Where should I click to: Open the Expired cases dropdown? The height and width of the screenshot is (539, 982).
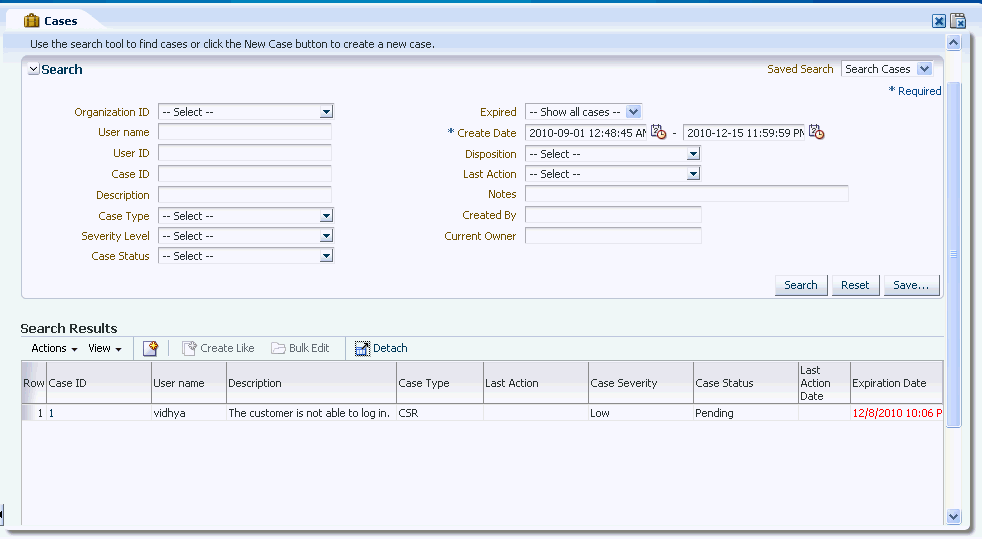pos(634,112)
